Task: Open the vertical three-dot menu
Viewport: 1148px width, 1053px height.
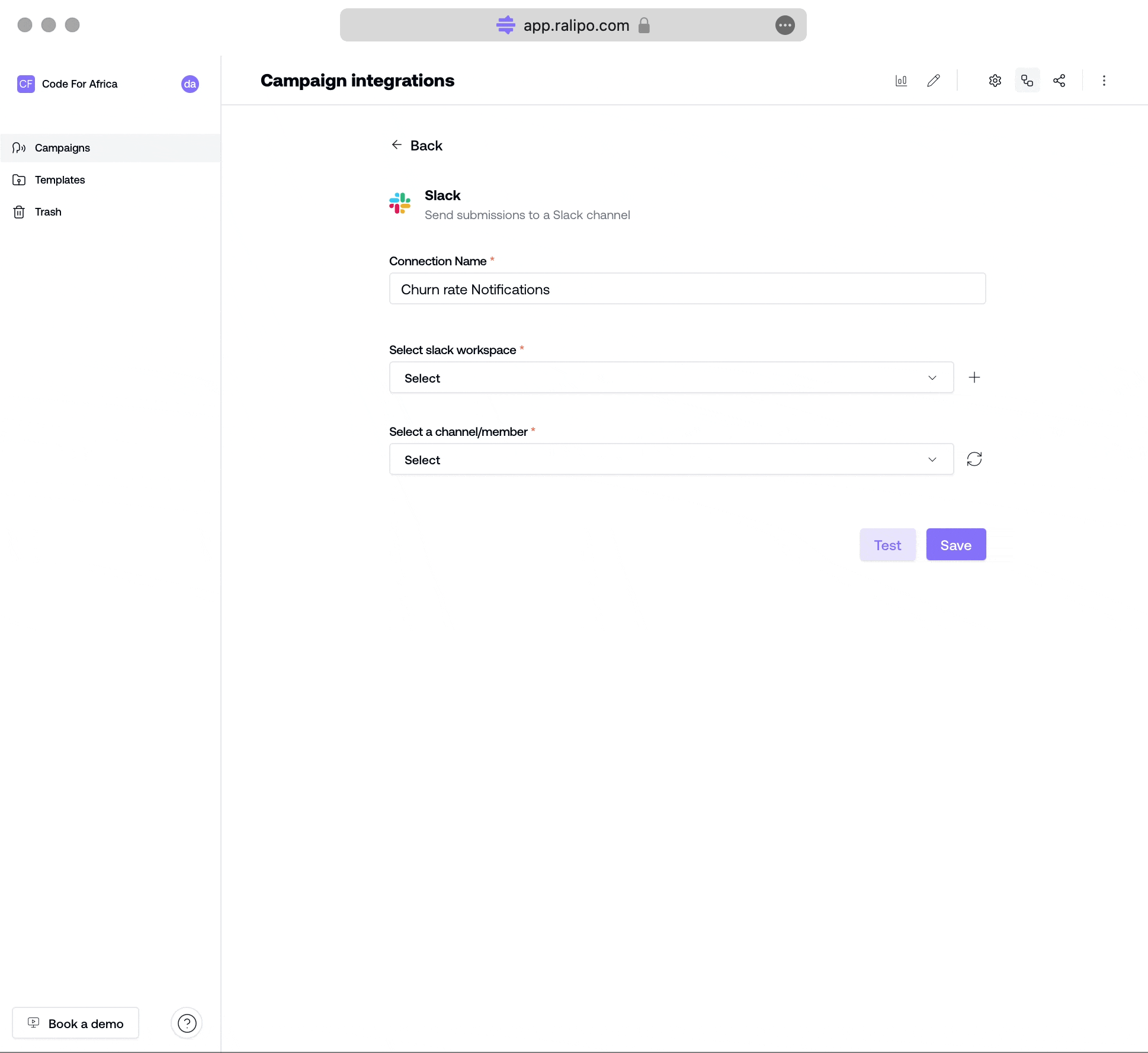Action: tap(1104, 81)
